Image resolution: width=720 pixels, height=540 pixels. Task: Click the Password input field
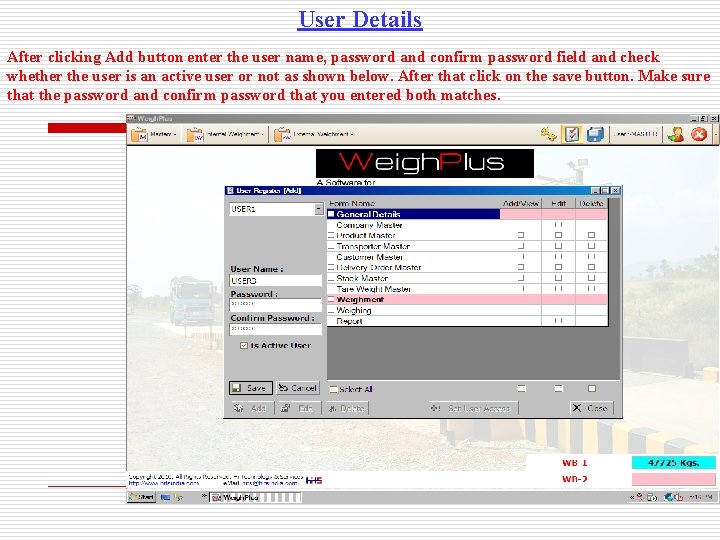(x=276, y=304)
